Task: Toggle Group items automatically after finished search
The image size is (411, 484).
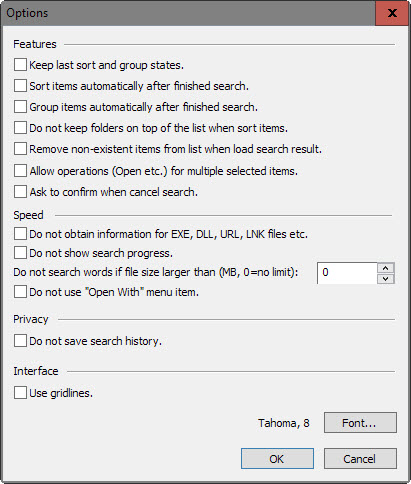Action: click(x=20, y=107)
